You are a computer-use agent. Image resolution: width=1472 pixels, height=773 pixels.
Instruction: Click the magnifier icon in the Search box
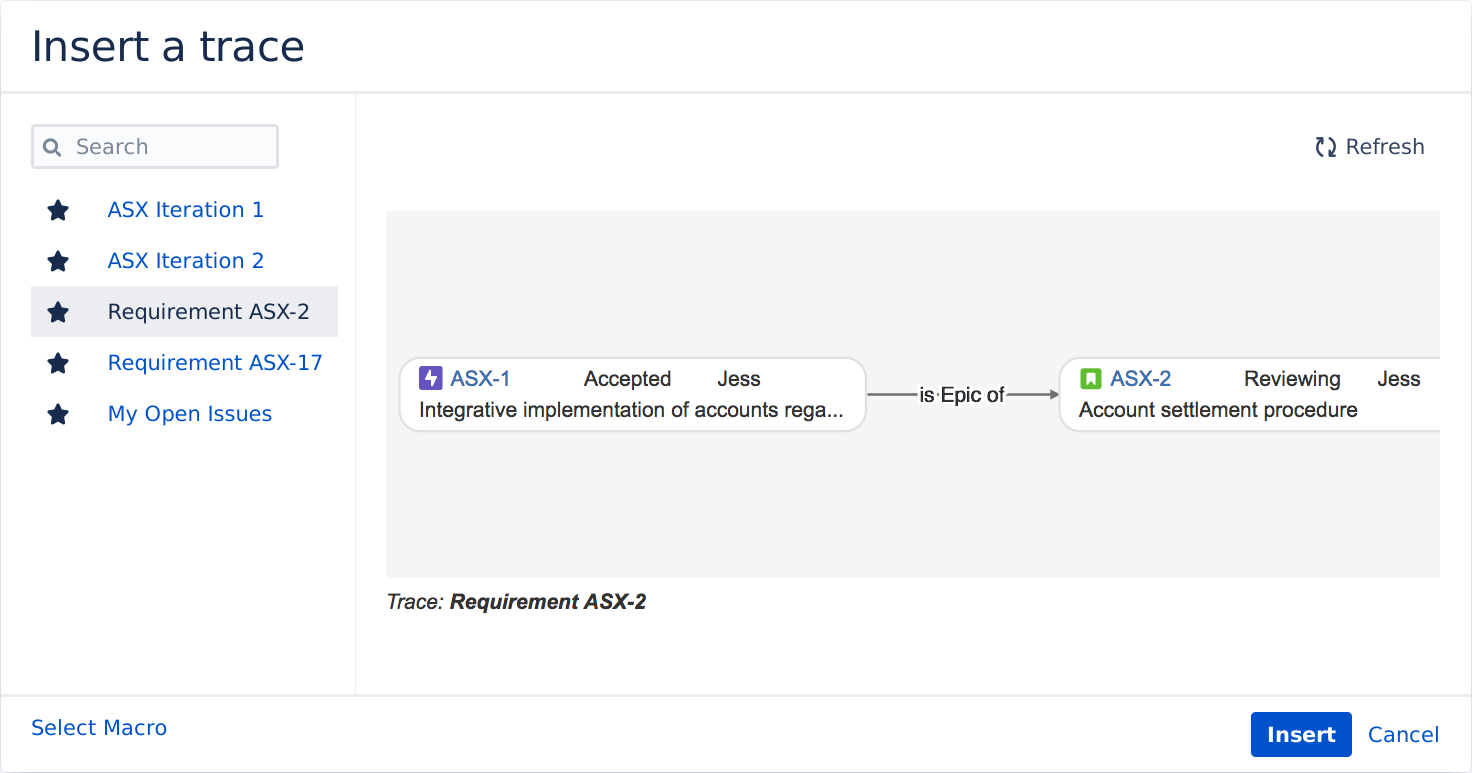[53, 147]
